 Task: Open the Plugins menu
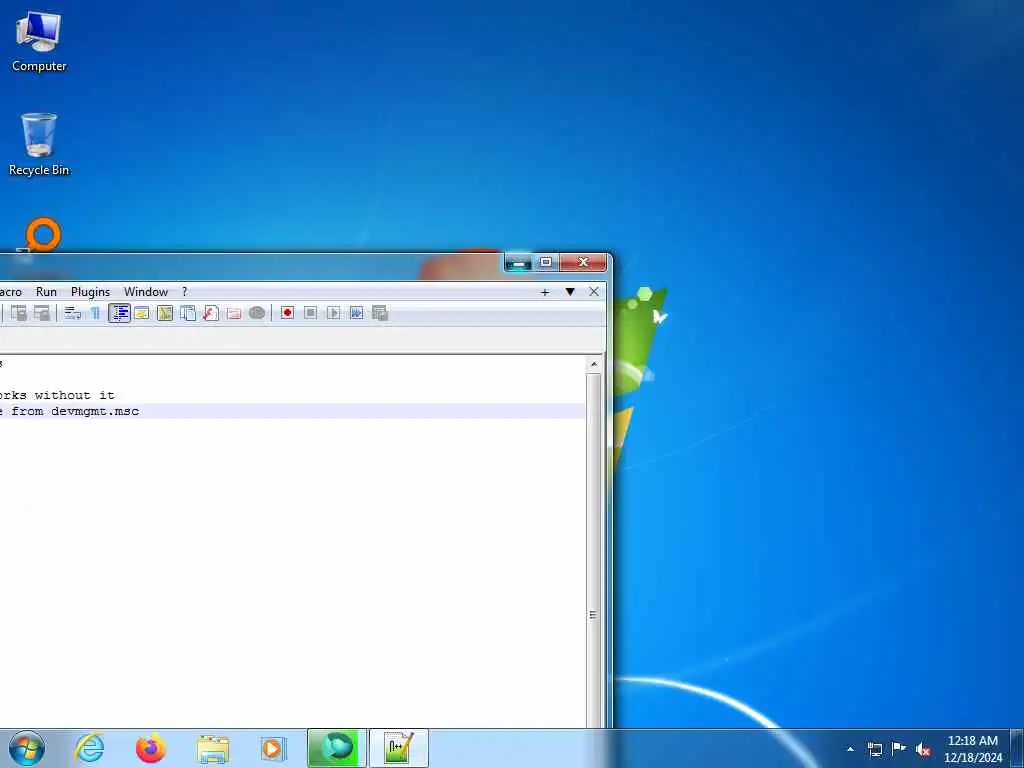point(90,292)
